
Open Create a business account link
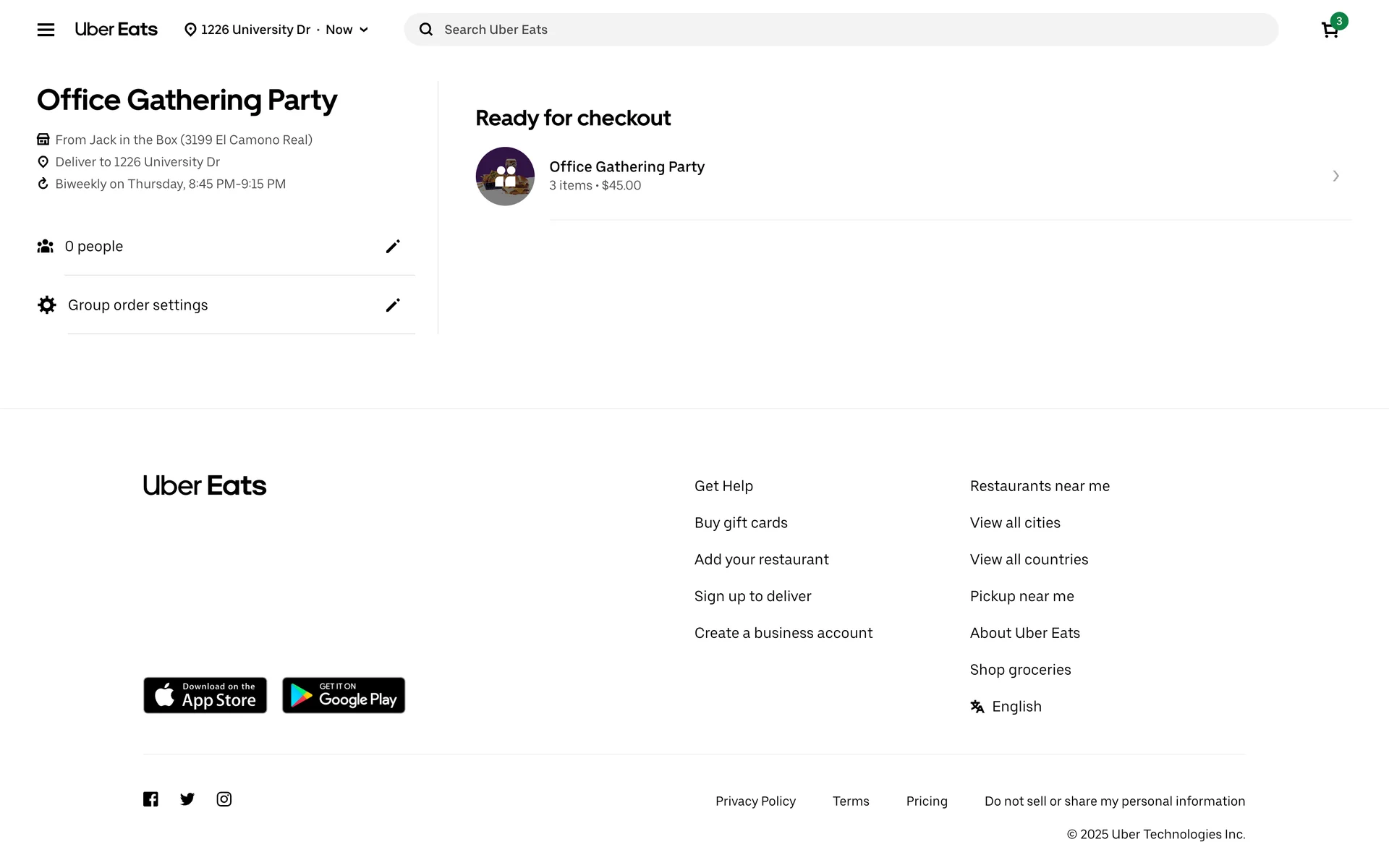pyautogui.click(x=783, y=633)
